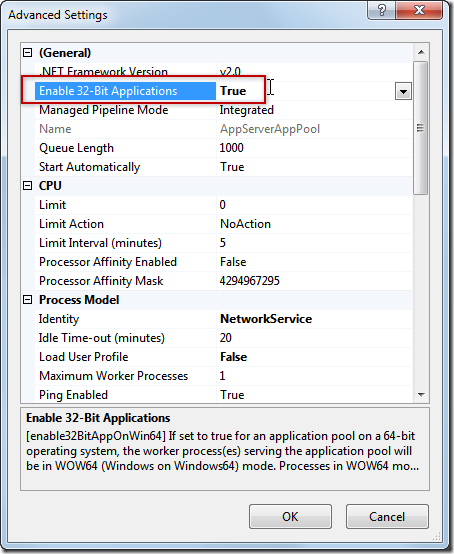Image resolution: width=454 pixels, height=554 pixels.
Task: Click the AppServerAppPool name value
Action: pos(270,129)
